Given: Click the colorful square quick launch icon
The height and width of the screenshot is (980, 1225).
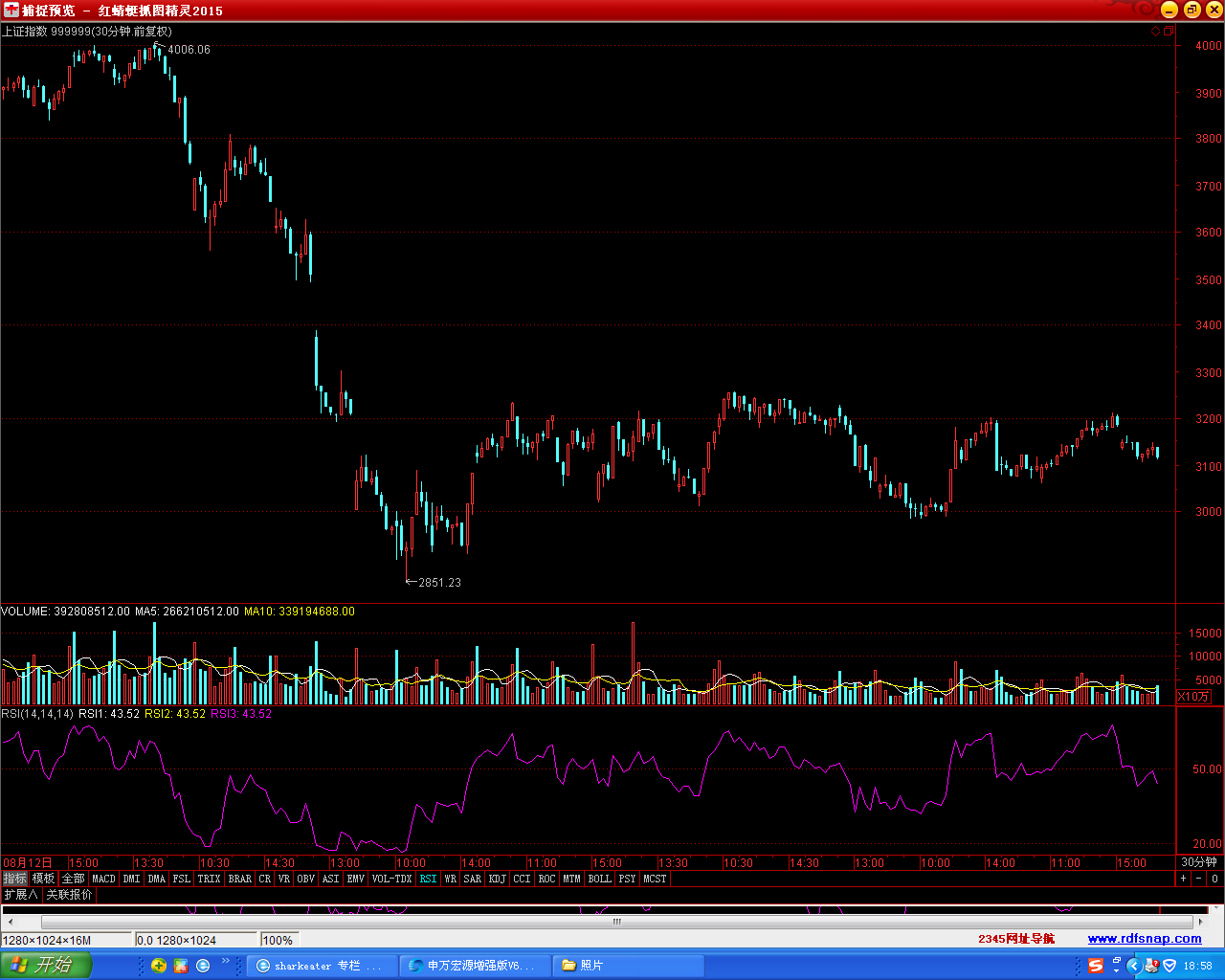Looking at the screenshot, I should point(181,966).
